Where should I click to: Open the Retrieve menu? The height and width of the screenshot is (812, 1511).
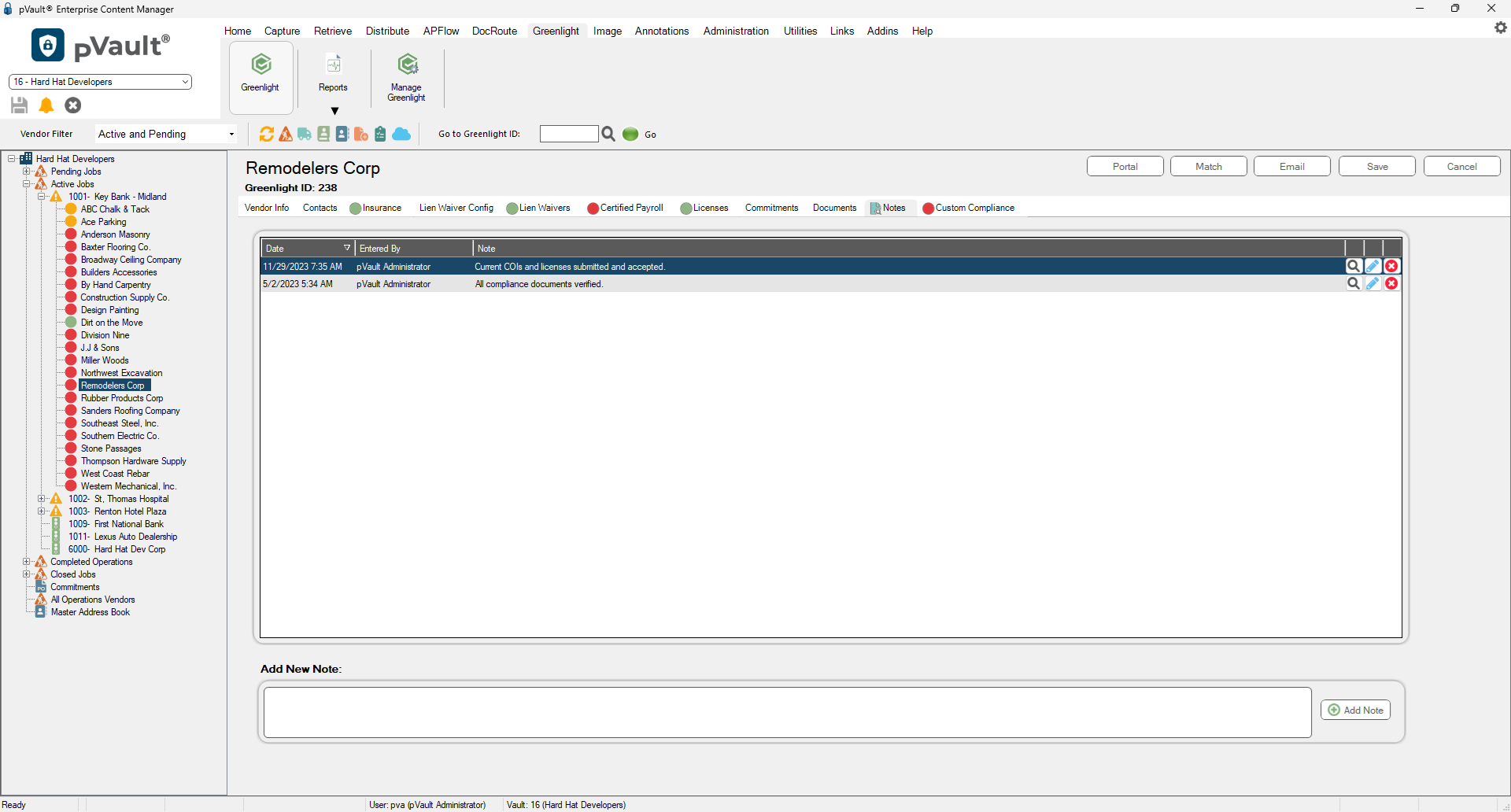[333, 31]
